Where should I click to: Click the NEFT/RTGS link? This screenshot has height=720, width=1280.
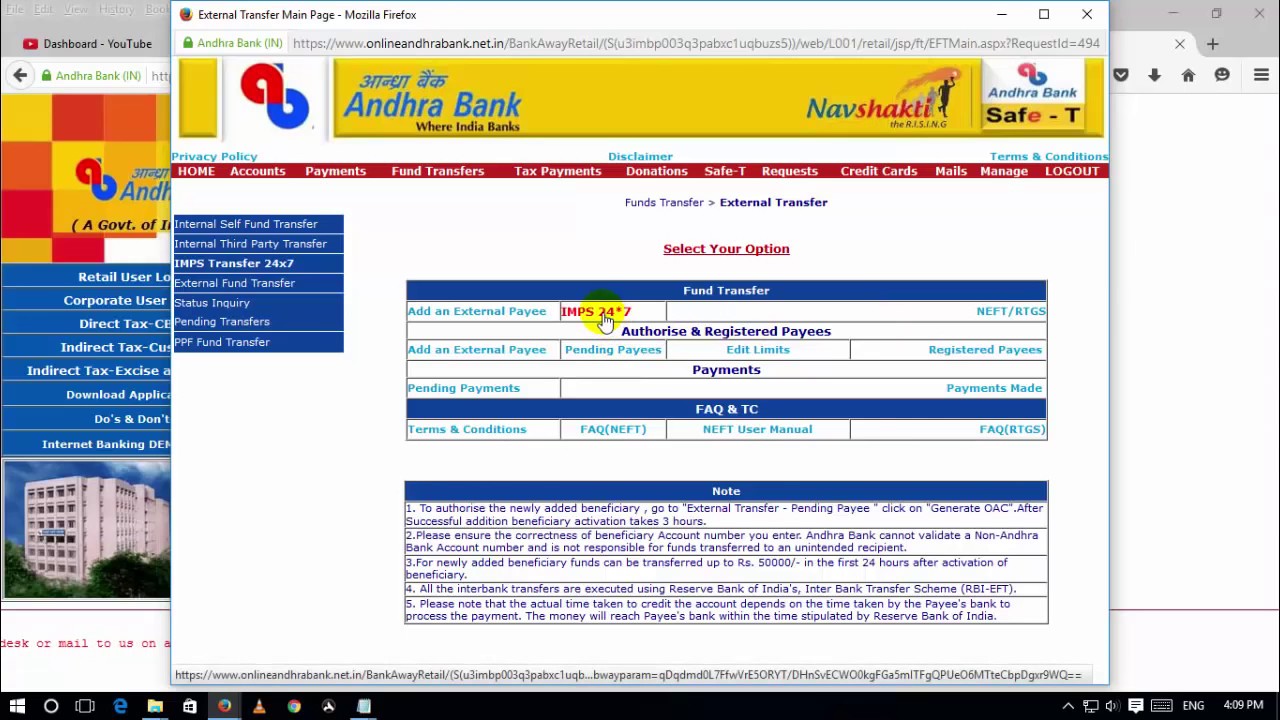pyautogui.click(x=1011, y=311)
